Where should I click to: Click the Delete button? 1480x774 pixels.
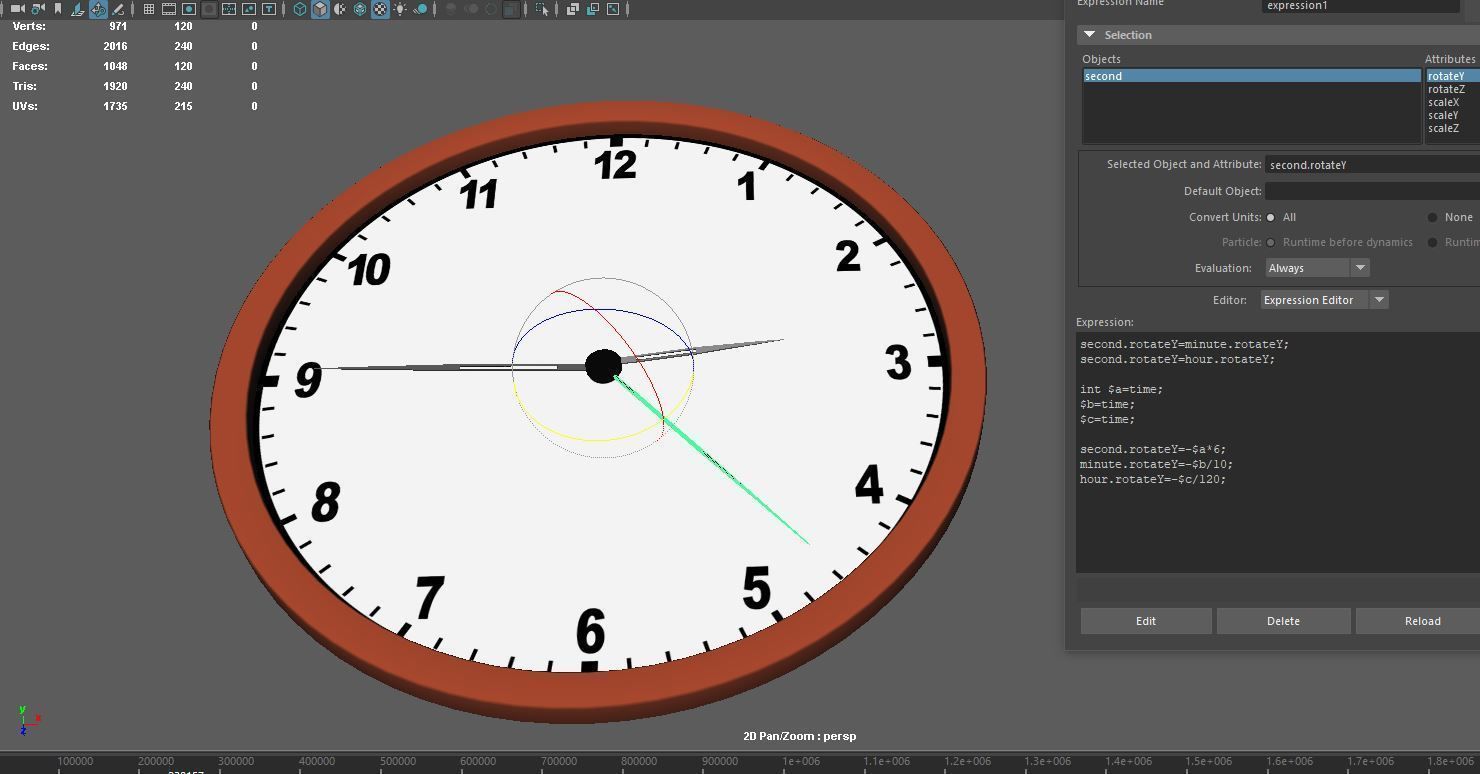coord(1283,621)
